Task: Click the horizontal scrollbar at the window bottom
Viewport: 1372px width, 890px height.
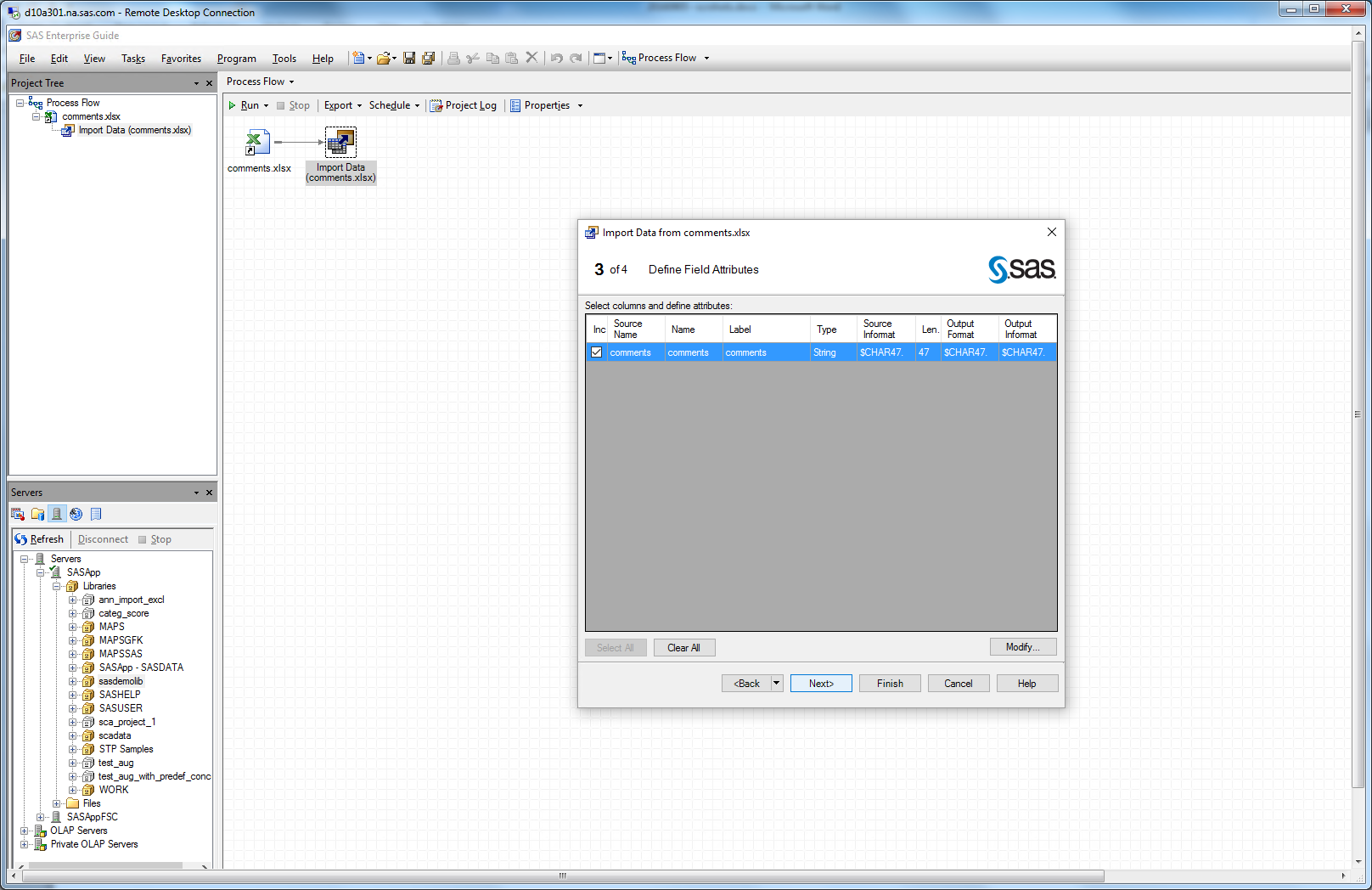Action: (x=563, y=876)
